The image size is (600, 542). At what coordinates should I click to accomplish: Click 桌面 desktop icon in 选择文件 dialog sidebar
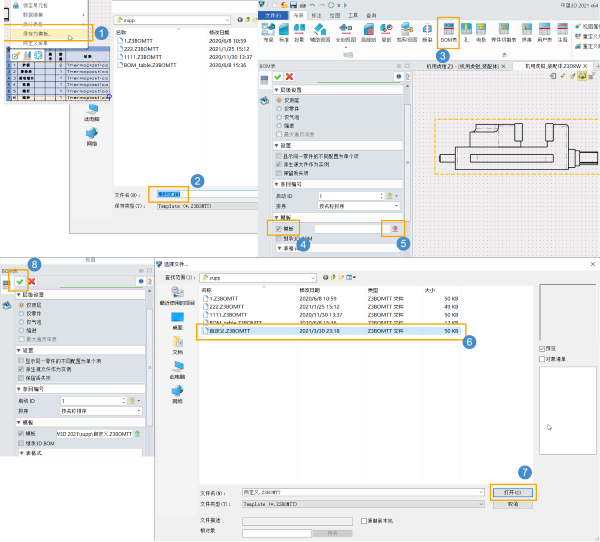pyautogui.click(x=177, y=320)
